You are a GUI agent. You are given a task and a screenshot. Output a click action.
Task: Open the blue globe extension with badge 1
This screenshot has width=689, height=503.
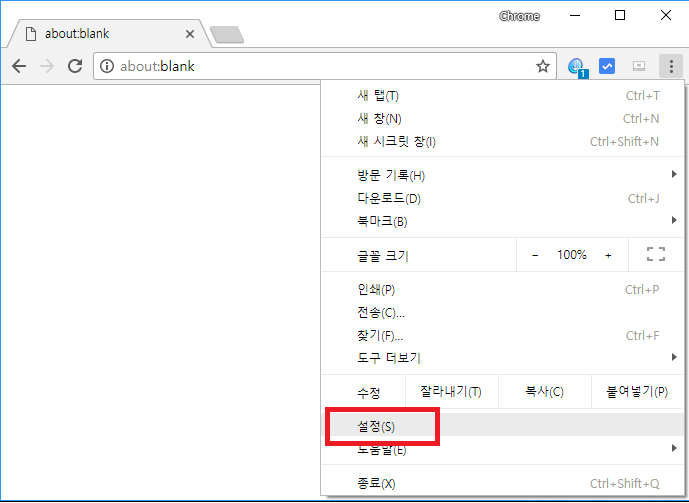pos(577,67)
